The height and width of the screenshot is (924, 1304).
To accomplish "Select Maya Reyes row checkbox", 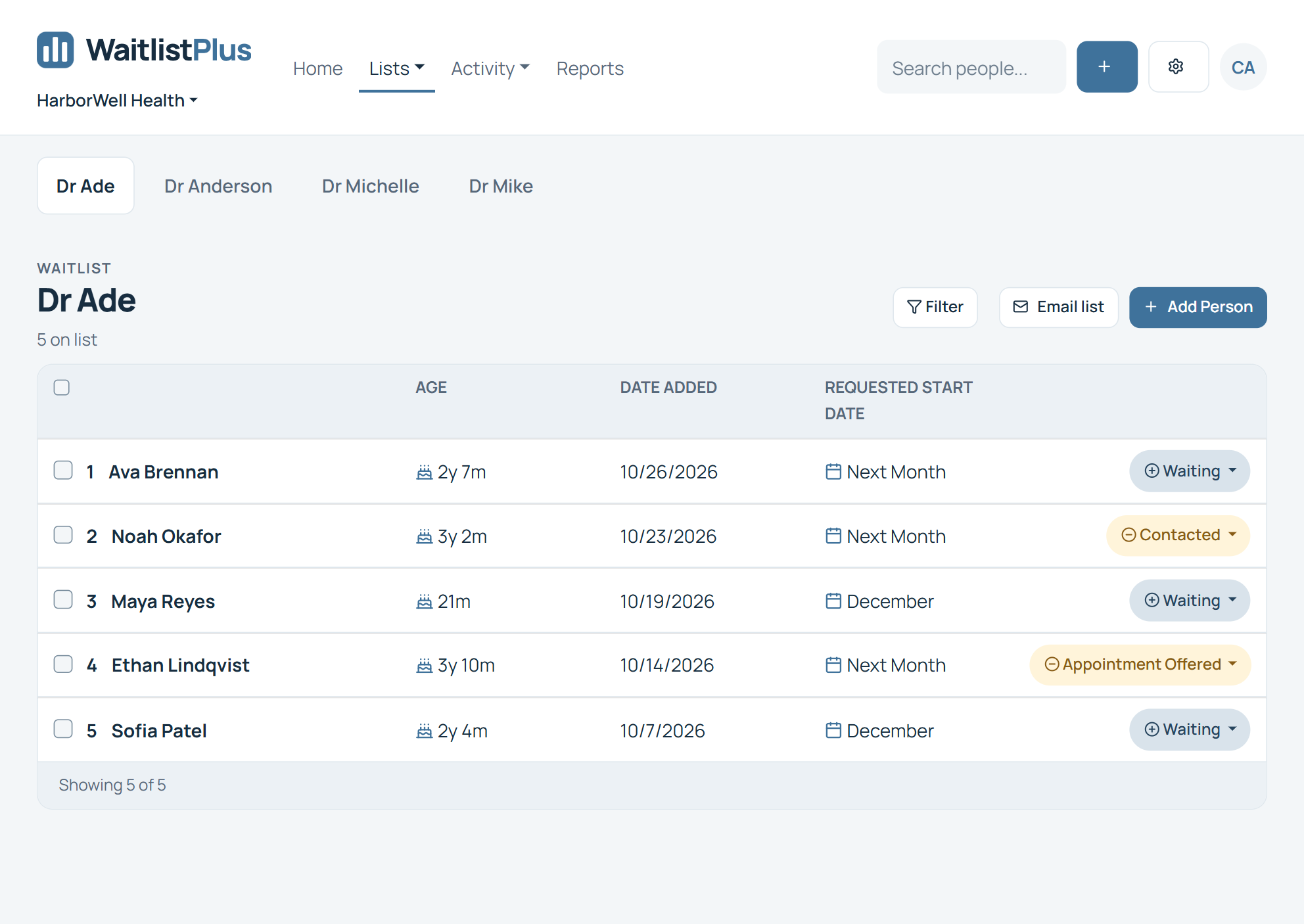I will tap(63, 599).
